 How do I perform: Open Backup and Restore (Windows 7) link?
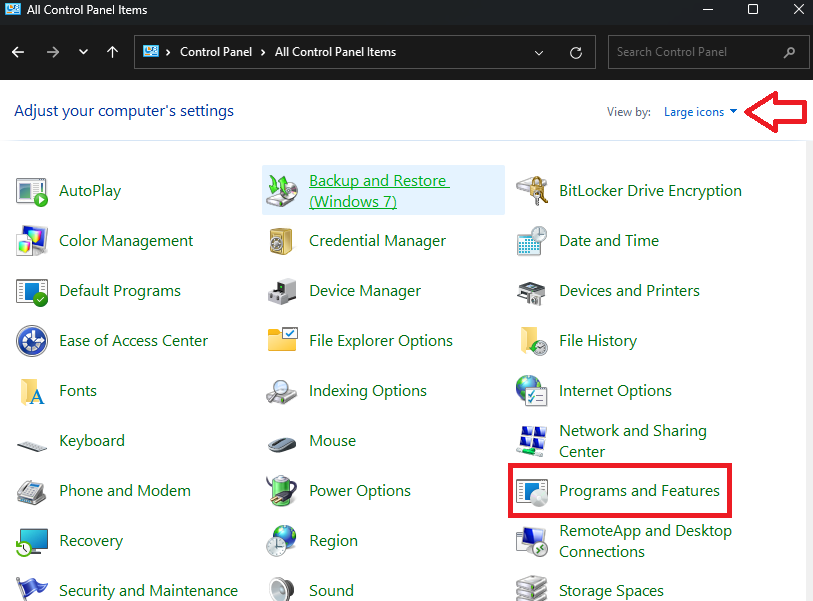point(378,191)
